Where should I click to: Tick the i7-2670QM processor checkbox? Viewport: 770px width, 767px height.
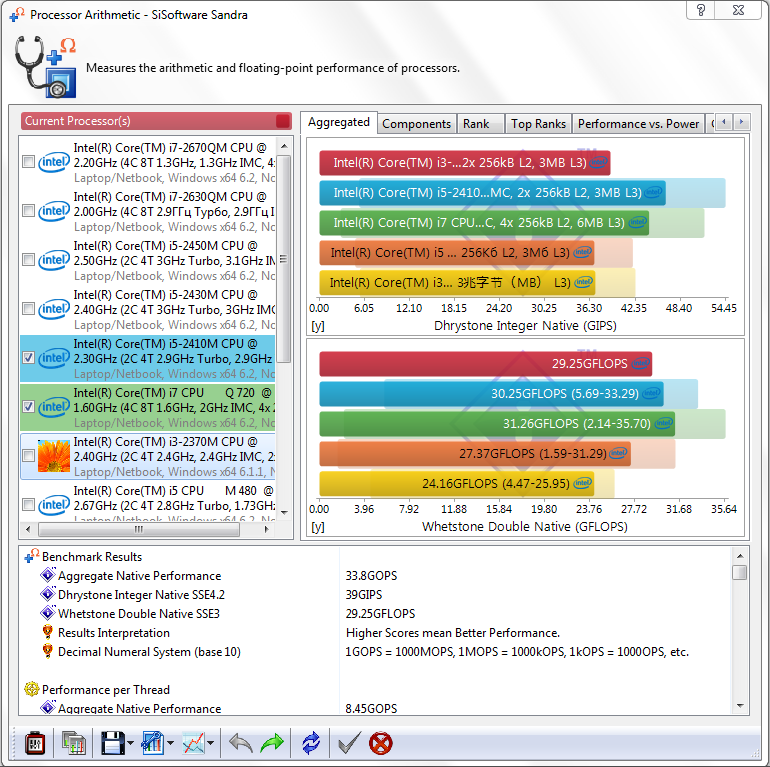pyautogui.click(x=28, y=162)
